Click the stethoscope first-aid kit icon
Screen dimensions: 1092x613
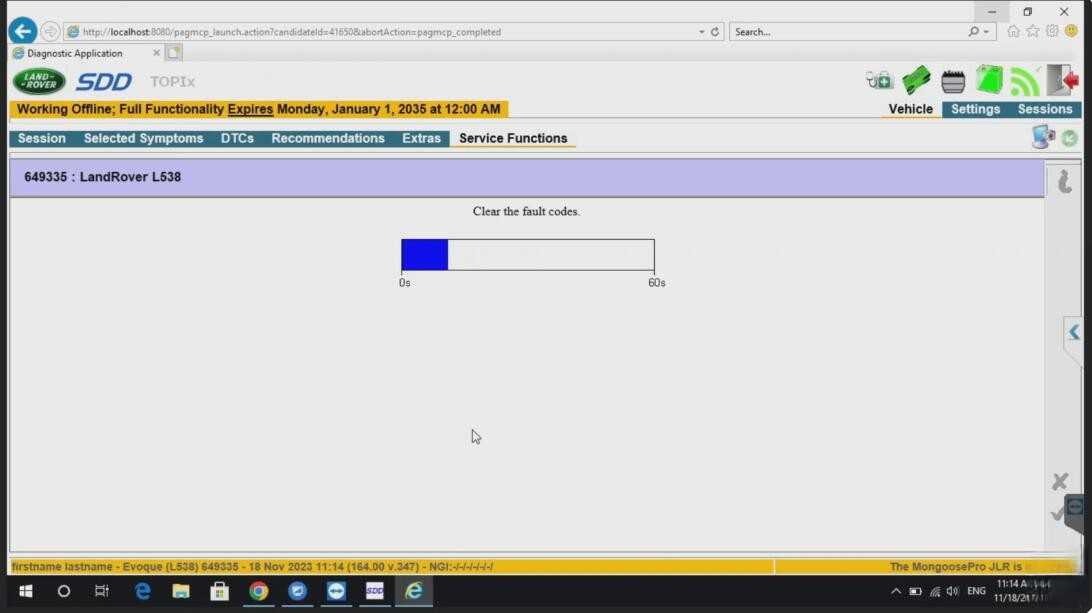pos(879,81)
